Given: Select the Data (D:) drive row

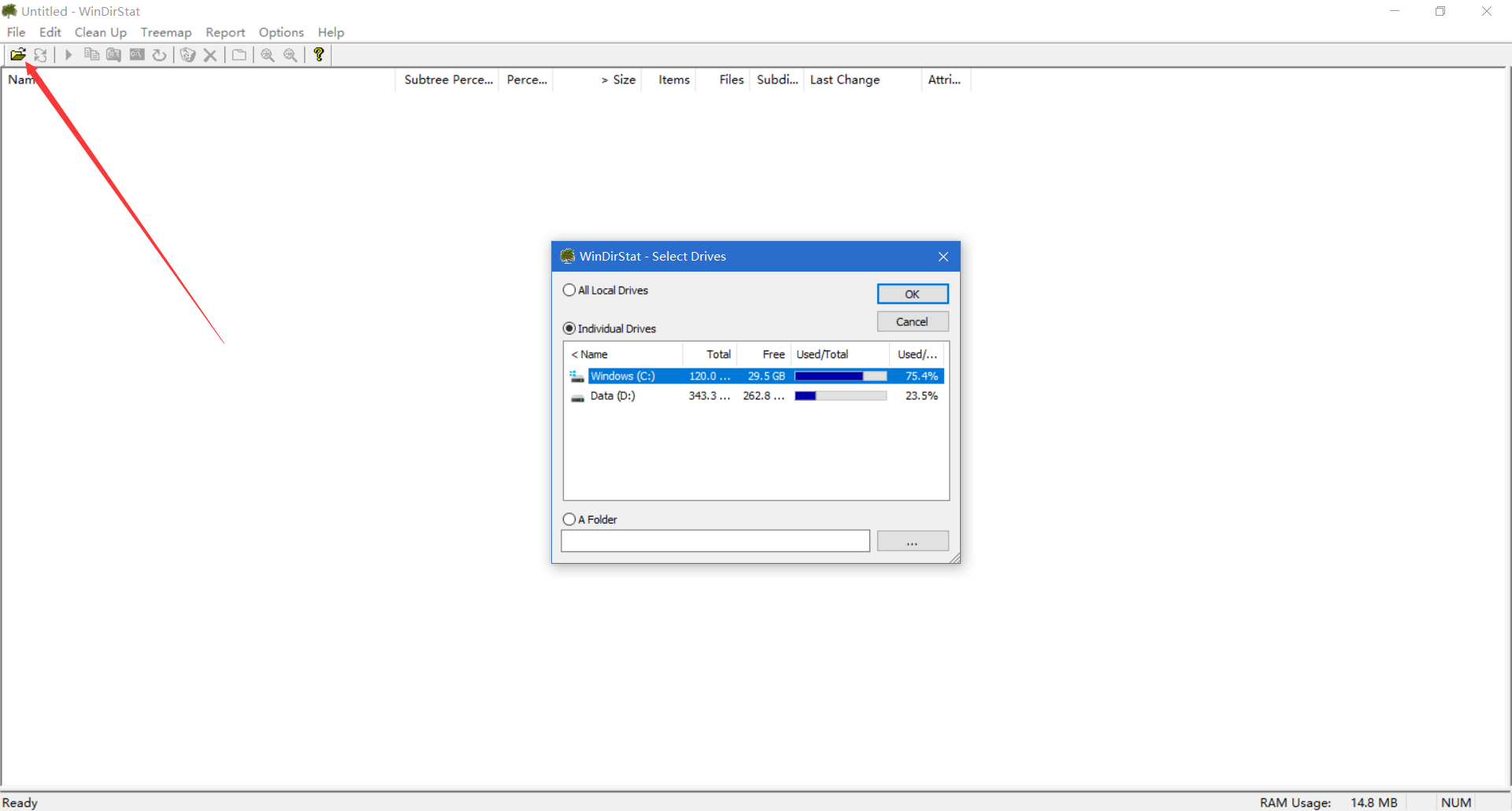Looking at the screenshot, I should point(756,396).
